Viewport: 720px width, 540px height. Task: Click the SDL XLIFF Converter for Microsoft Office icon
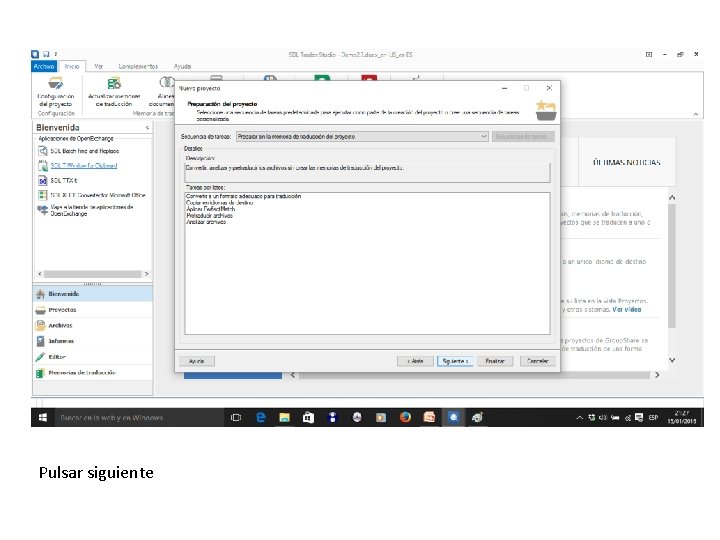[43, 195]
